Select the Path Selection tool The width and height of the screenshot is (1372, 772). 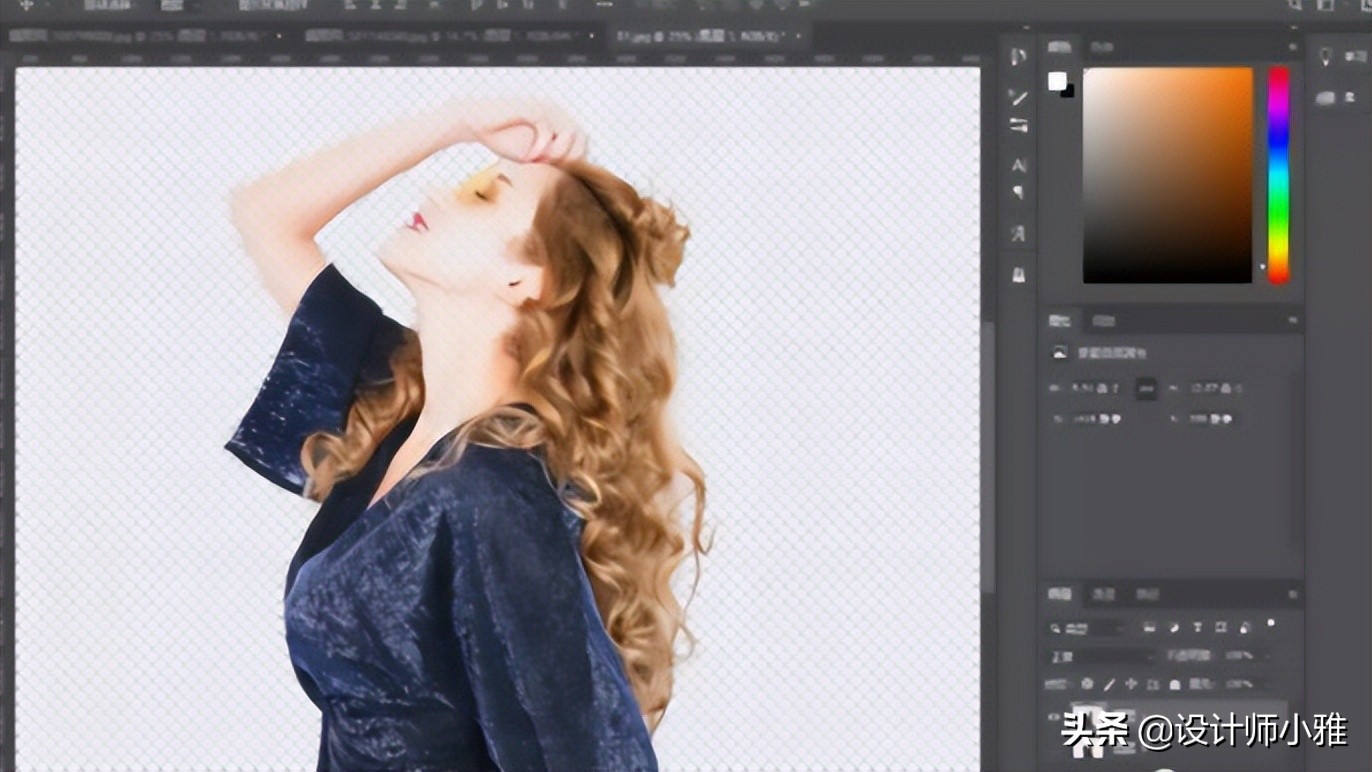coord(1017,192)
